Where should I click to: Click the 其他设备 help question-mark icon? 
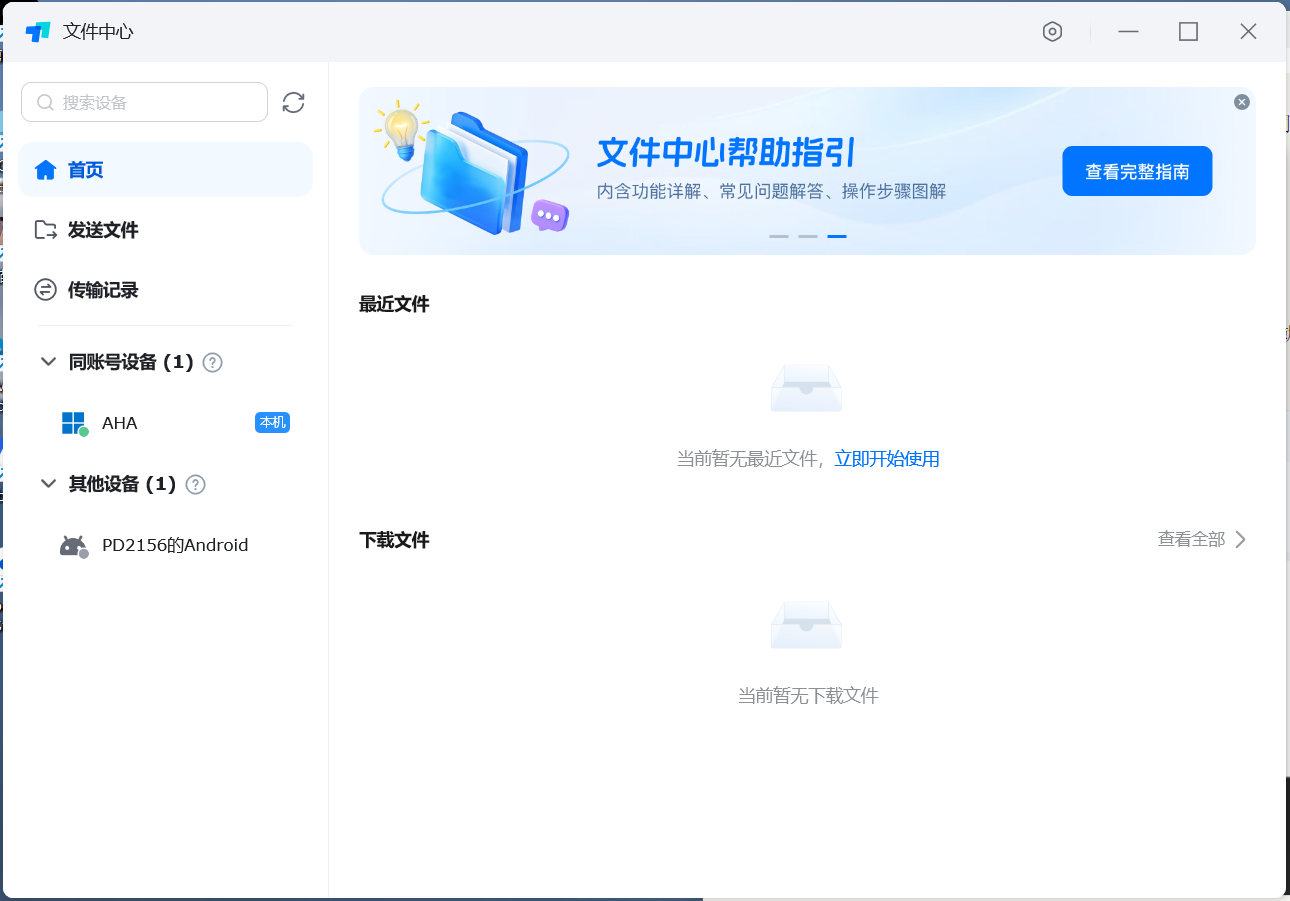click(x=196, y=485)
